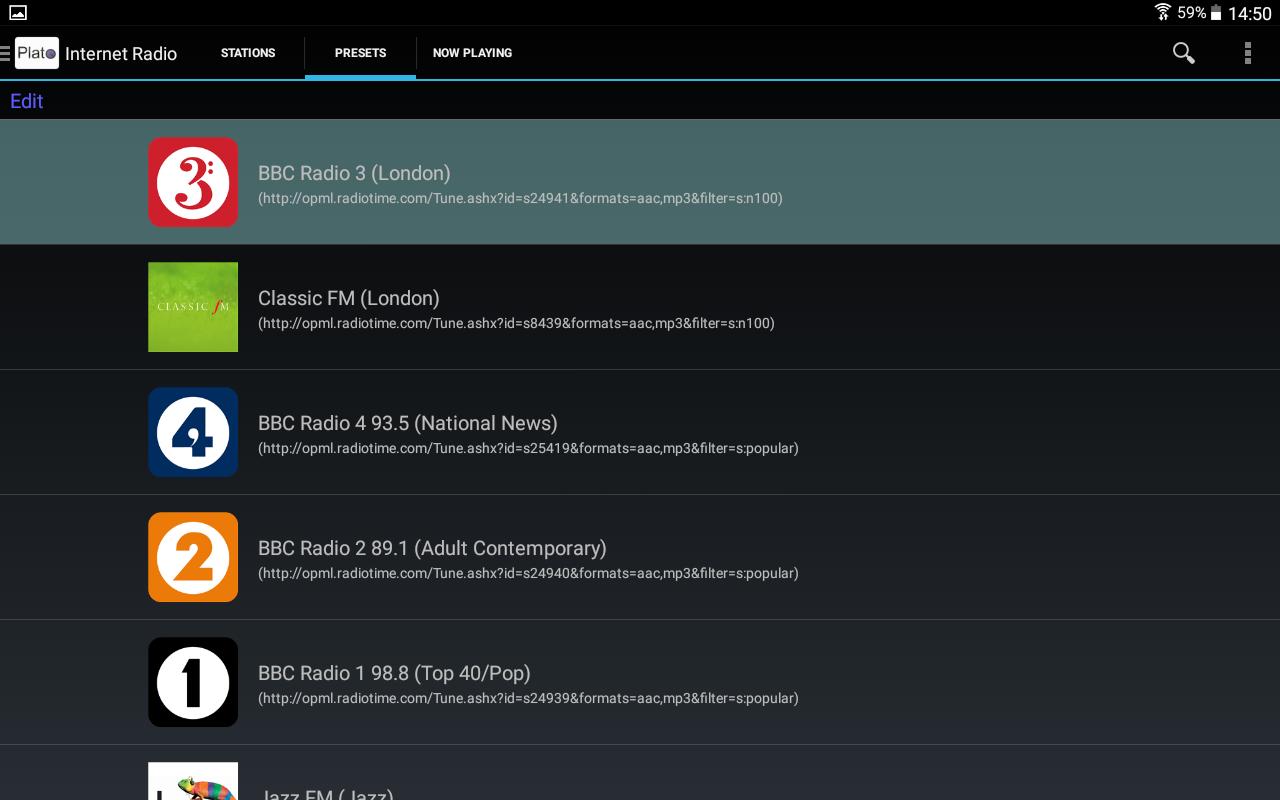Screen dimensions: 1280x800
Task: Tap the 14:50 clock
Action: click(1250, 13)
